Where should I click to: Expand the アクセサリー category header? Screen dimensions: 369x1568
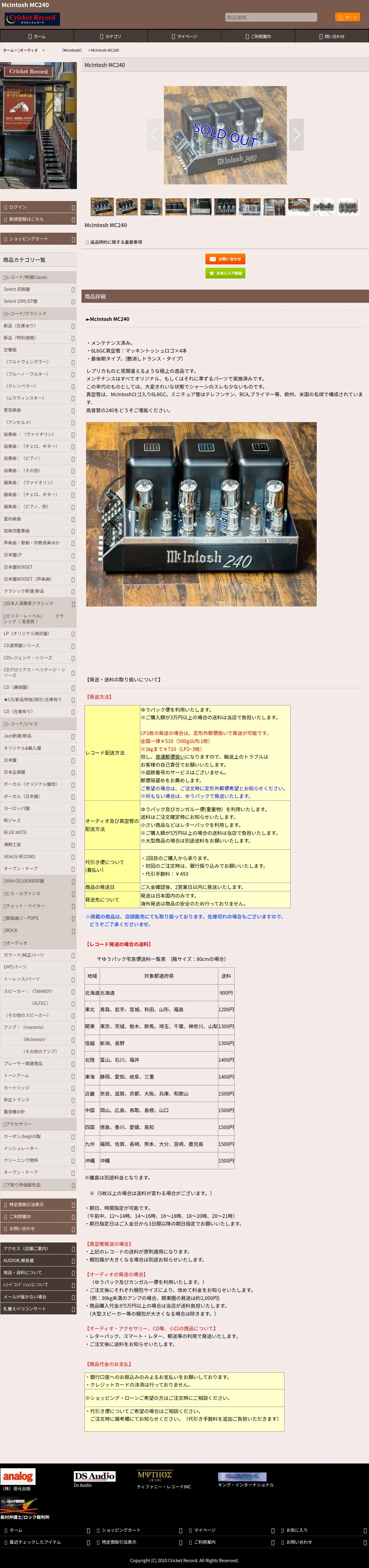38,1124
